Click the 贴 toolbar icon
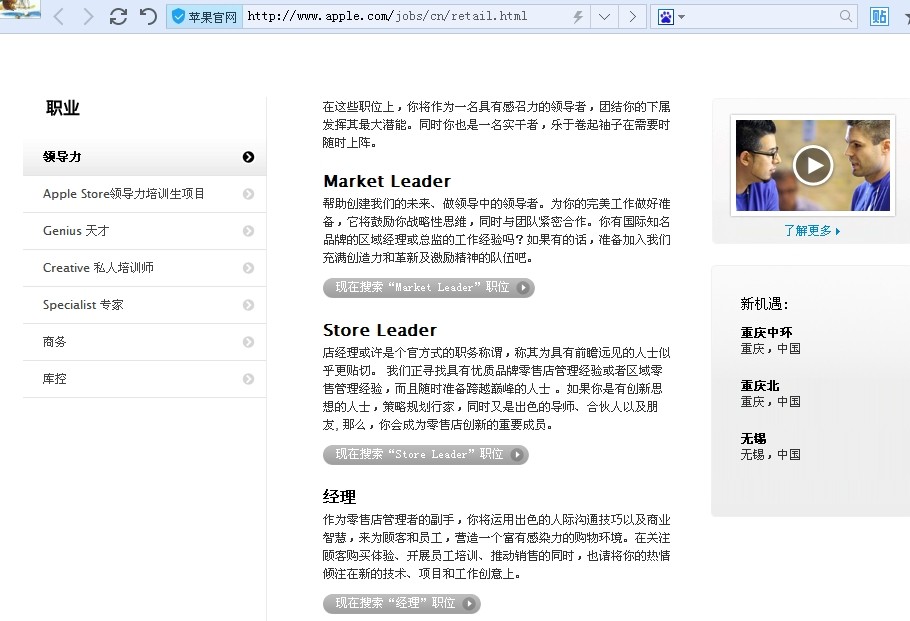 coord(879,16)
